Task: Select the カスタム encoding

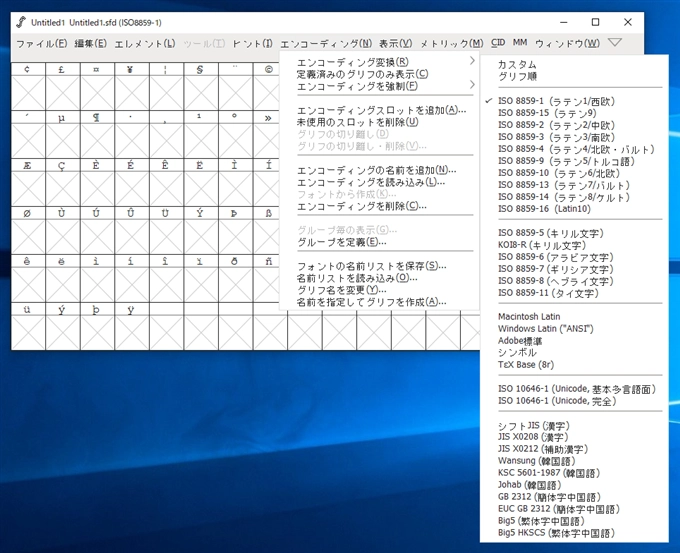Action: [574, 65]
